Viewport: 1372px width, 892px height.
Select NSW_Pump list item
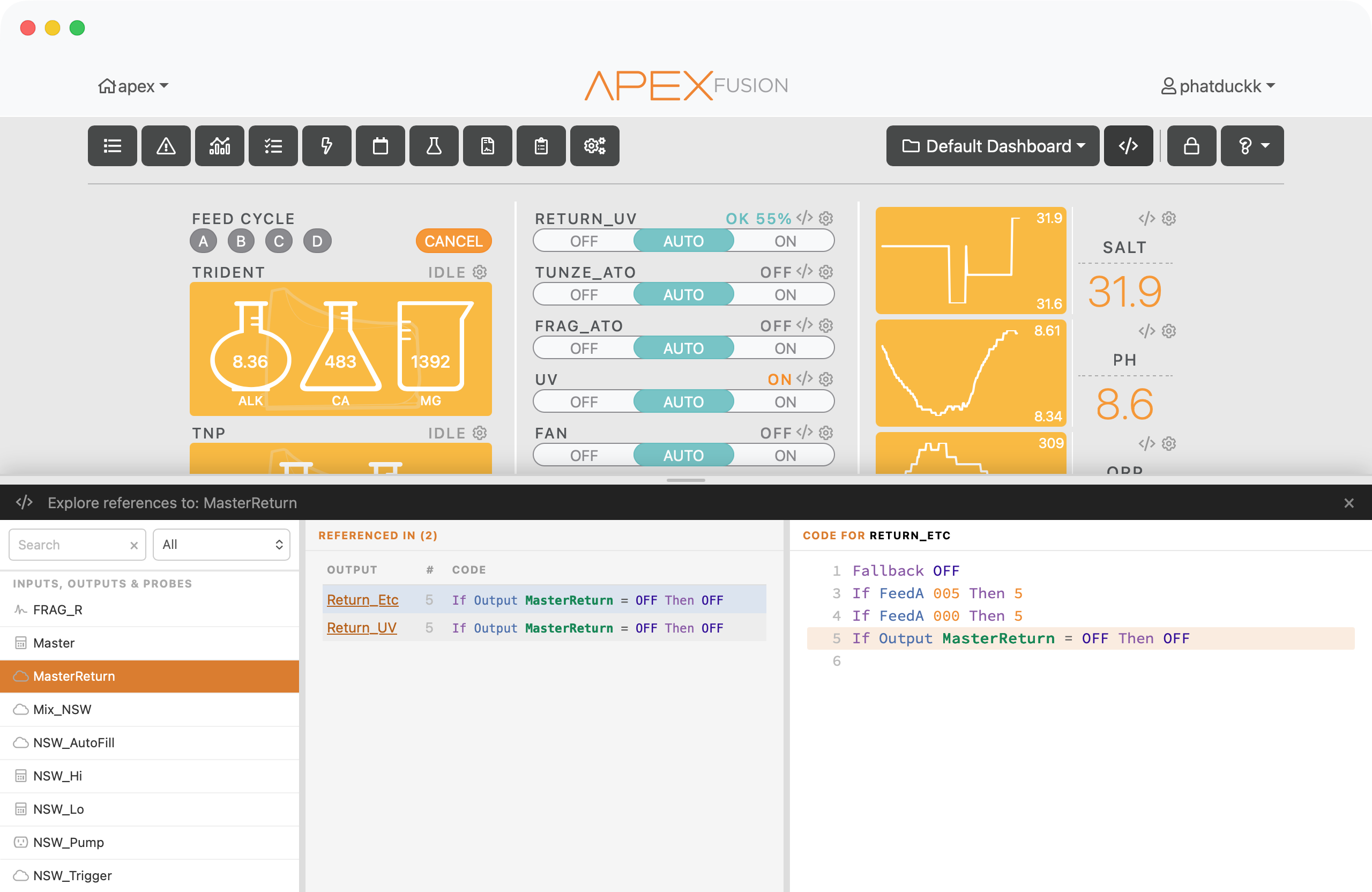150,842
